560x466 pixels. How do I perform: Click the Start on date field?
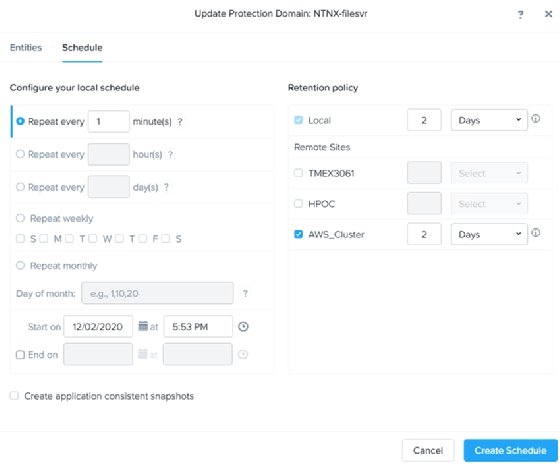98,326
